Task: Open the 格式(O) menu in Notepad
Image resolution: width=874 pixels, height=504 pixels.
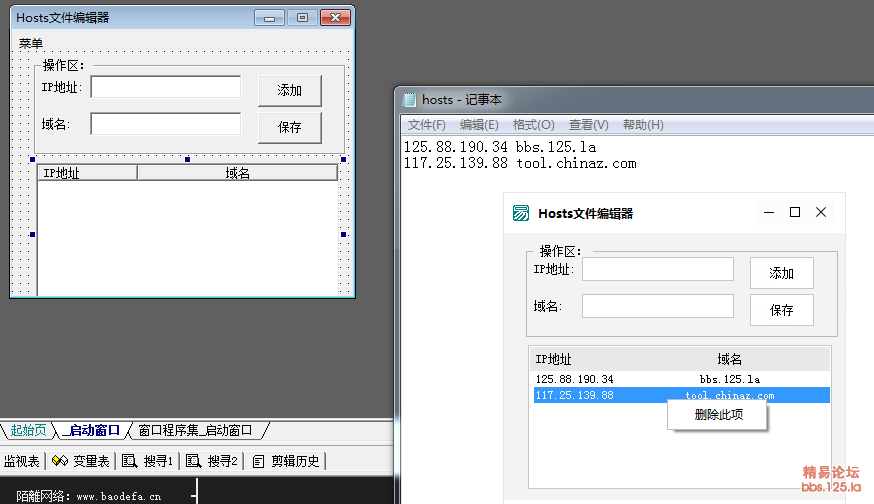Action: tap(533, 125)
